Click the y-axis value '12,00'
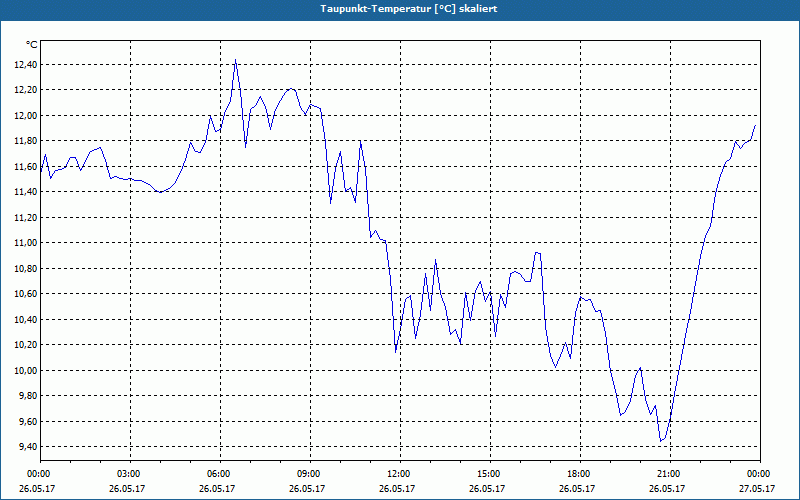The width and height of the screenshot is (800, 500). (27, 115)
